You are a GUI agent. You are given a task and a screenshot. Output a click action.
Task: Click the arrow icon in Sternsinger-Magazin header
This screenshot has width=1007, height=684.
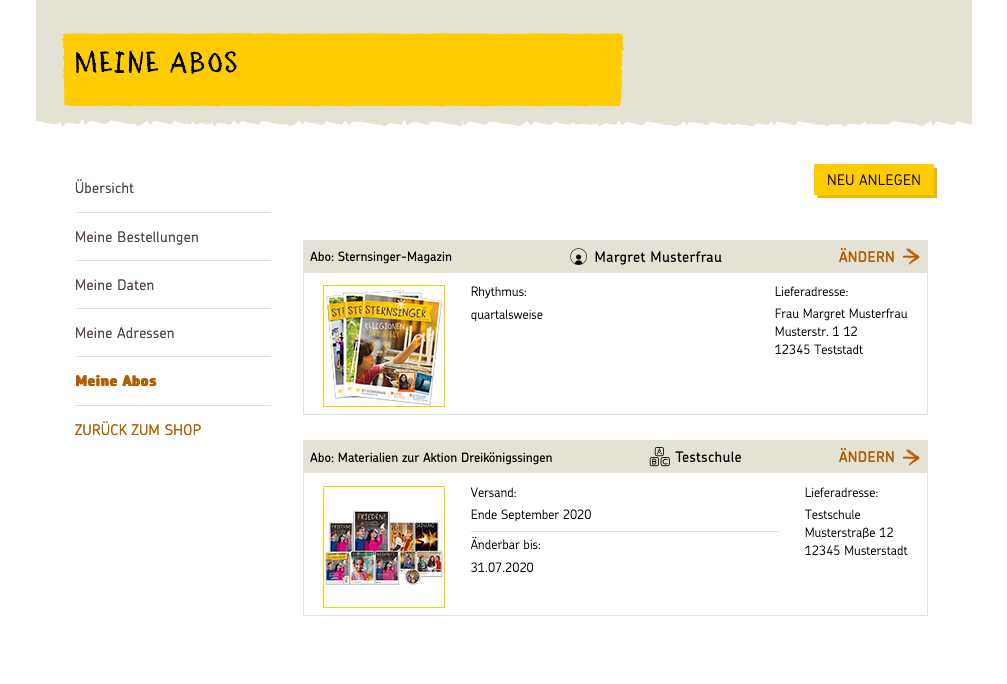911,257
